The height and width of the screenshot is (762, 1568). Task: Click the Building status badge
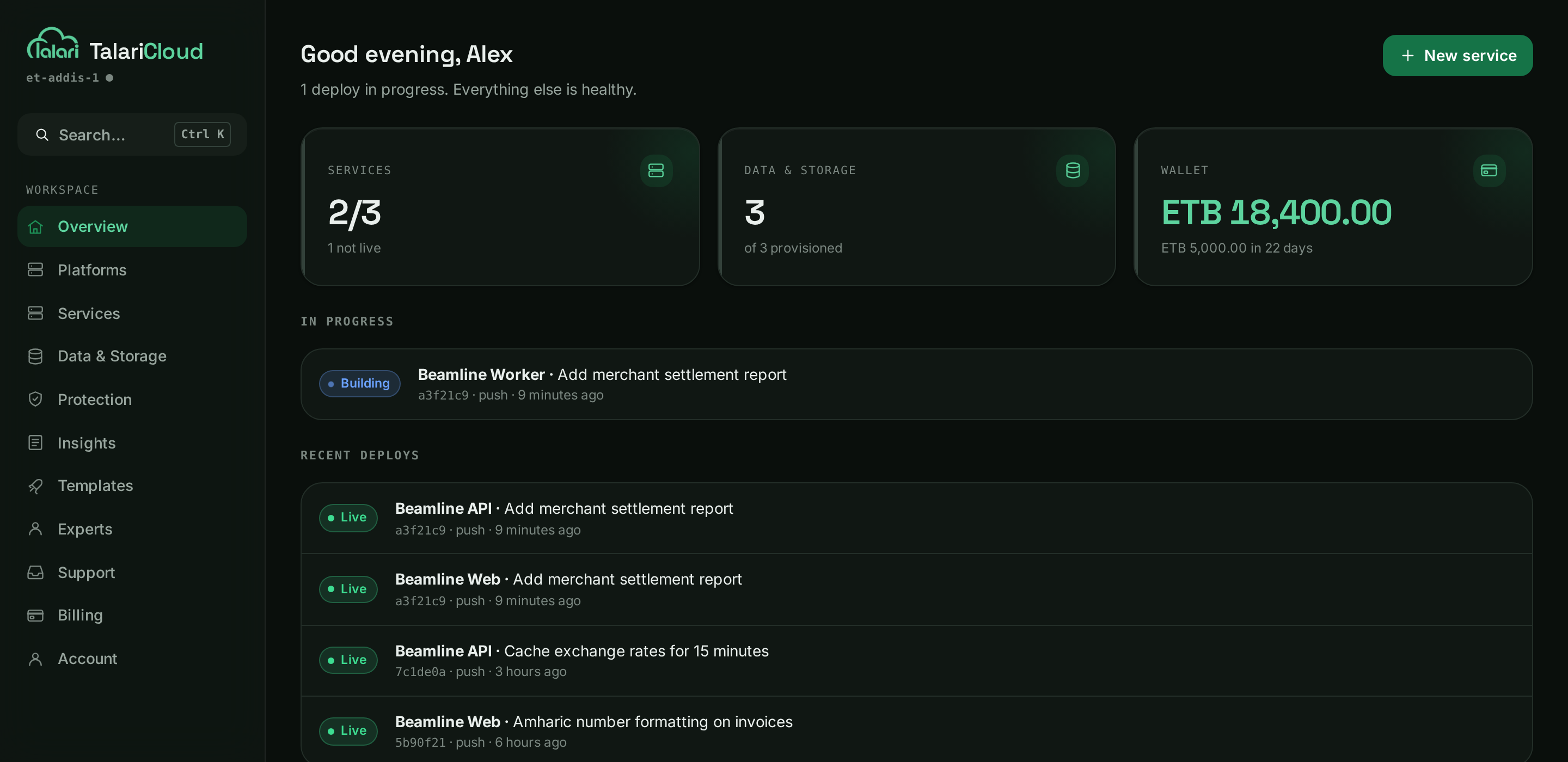(x=360, y=383)
